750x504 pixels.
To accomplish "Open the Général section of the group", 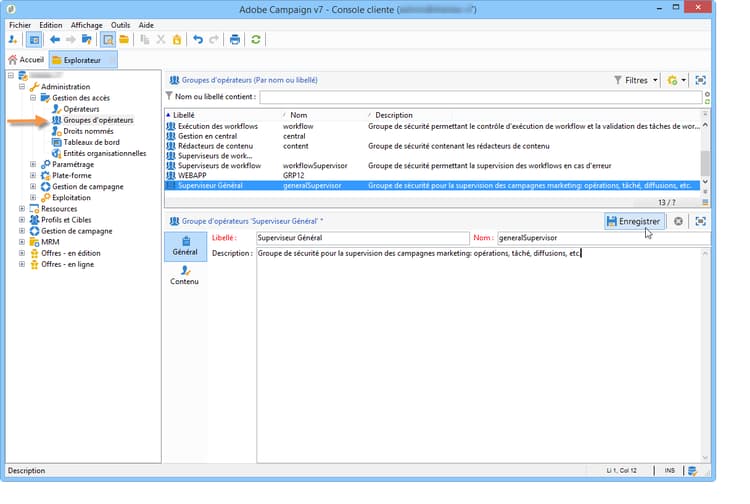I will click(186, 246).
